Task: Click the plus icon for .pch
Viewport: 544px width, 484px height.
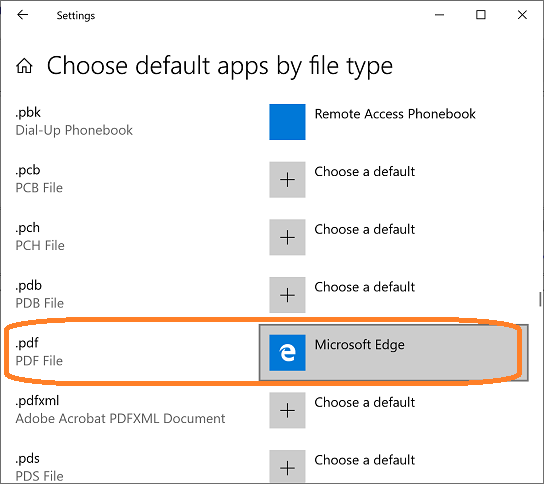Action: pos(287,237)
